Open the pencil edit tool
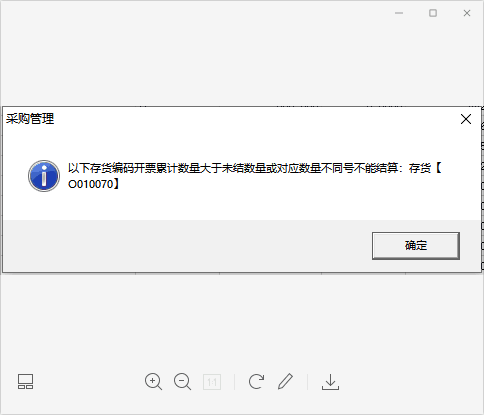This screenshot has height=415, width=484. [285, 381]
